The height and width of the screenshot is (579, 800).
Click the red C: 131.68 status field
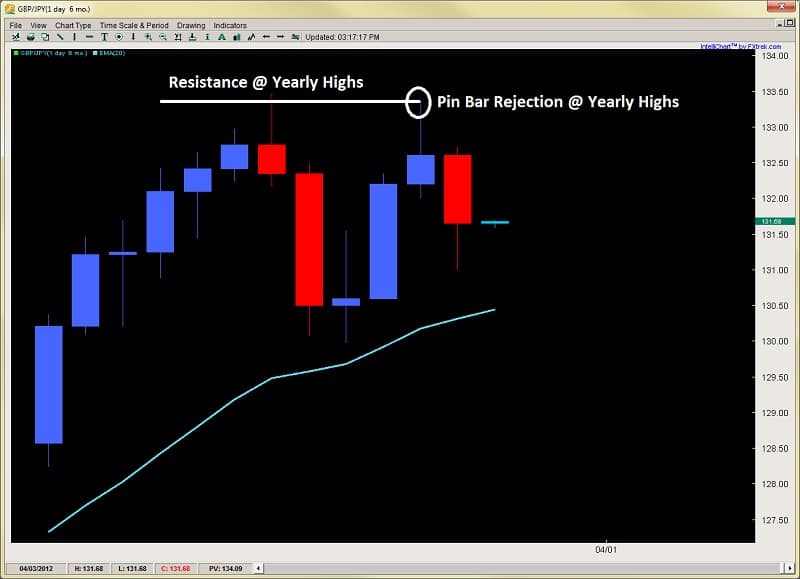(x=176, y=568)
